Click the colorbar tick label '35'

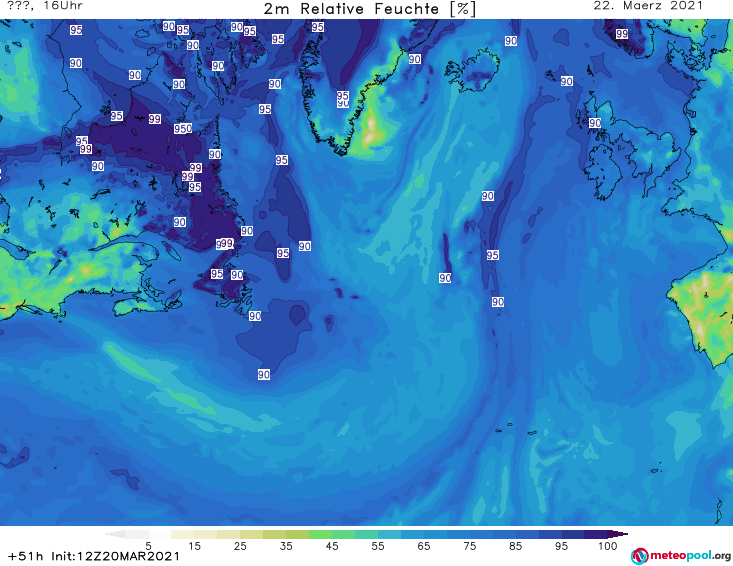(286, 546)
